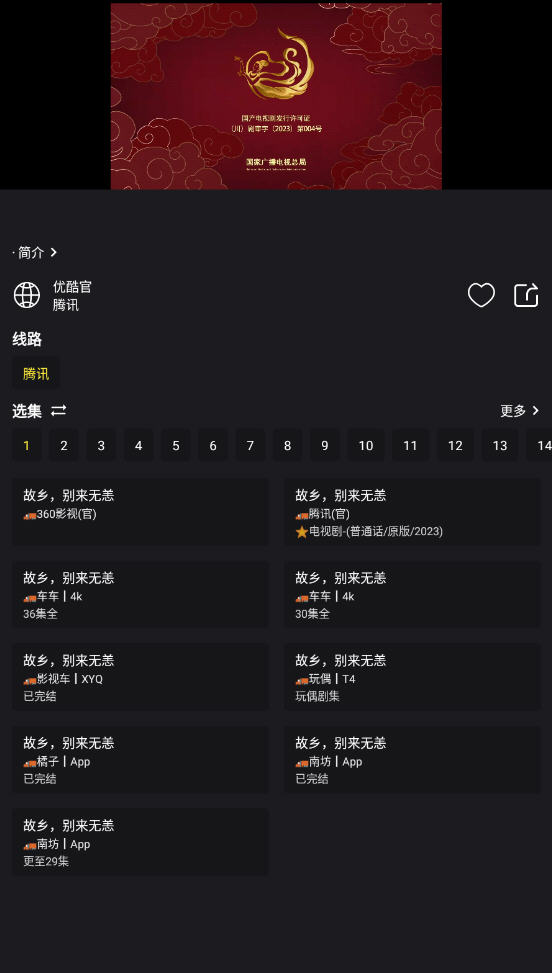
Task: Open 更多 episodes list
Action: pos(520,411)
